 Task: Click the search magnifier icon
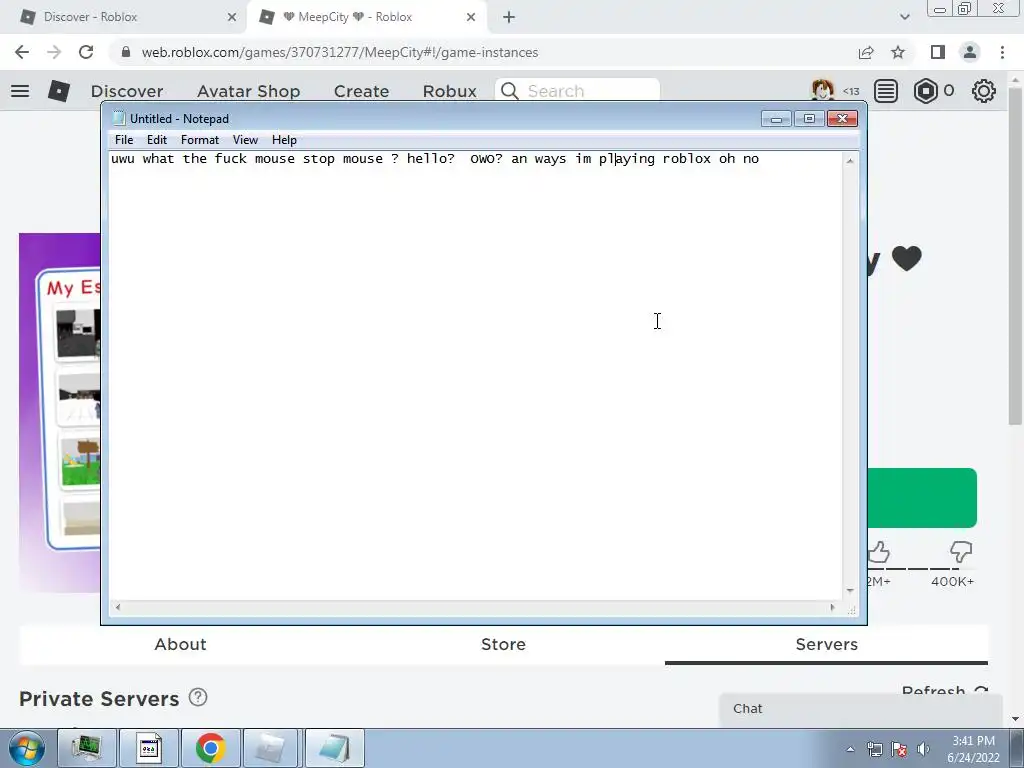coord(510,91)
